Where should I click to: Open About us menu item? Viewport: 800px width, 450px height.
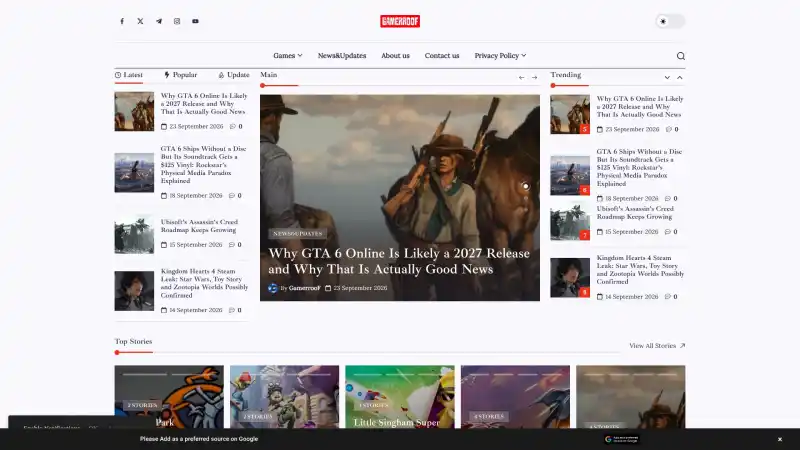395,56
